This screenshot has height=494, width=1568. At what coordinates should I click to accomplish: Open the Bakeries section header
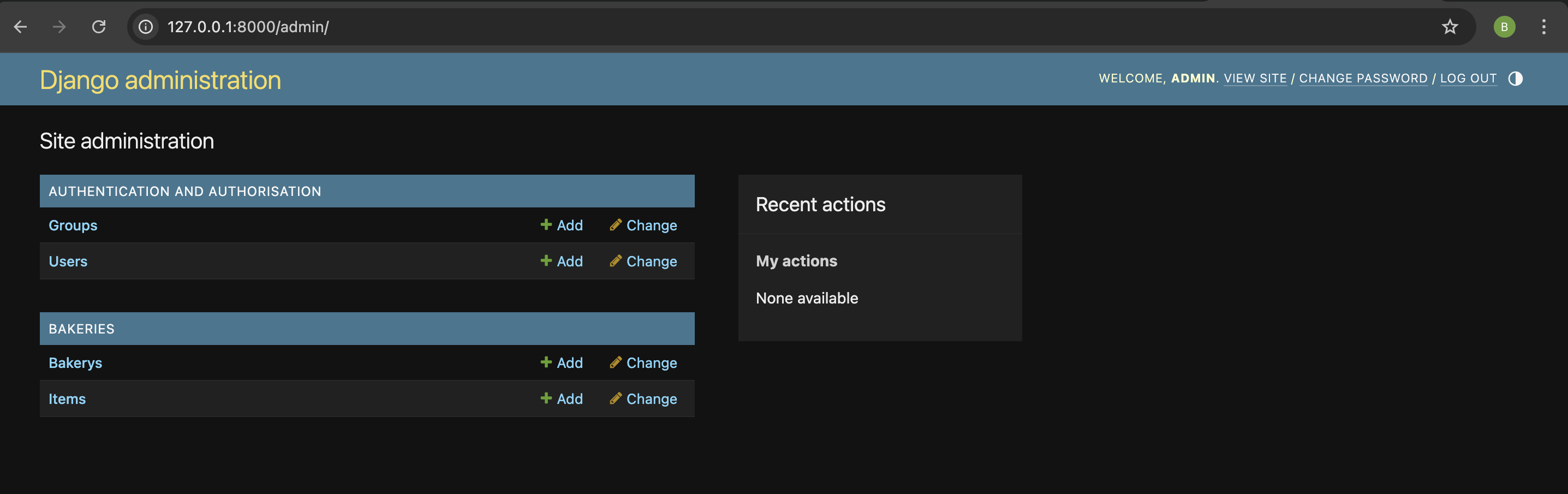tap(81, 329)
